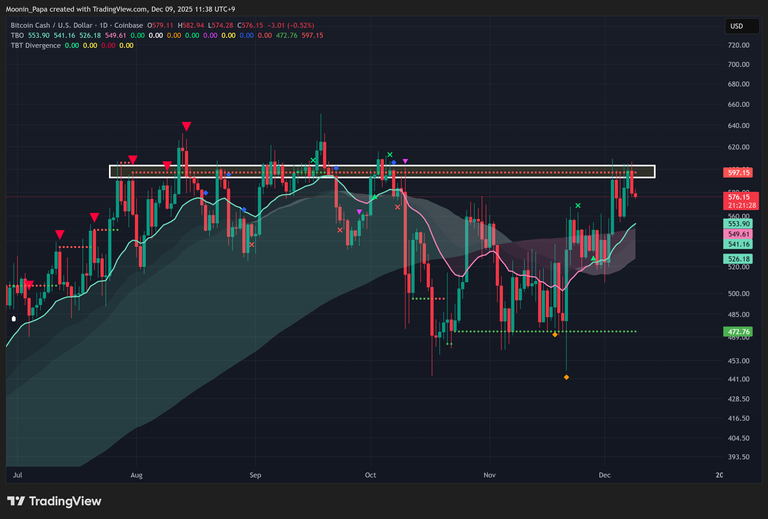Select the white resistance rectangle drawing
Screen dimensions: 768x519
pyautogui.click(x=380, y=166)
